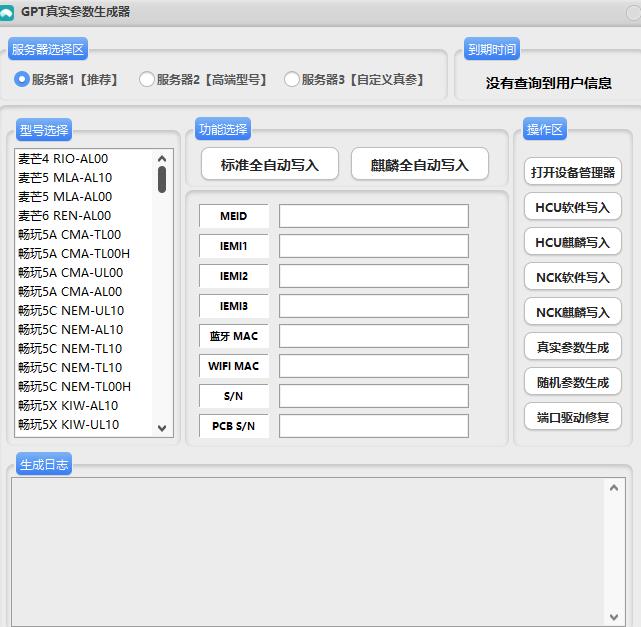This screenshot has height=627, width=641.
Task: Click NCK软件写入 button
Action: [x=573, y=278]
